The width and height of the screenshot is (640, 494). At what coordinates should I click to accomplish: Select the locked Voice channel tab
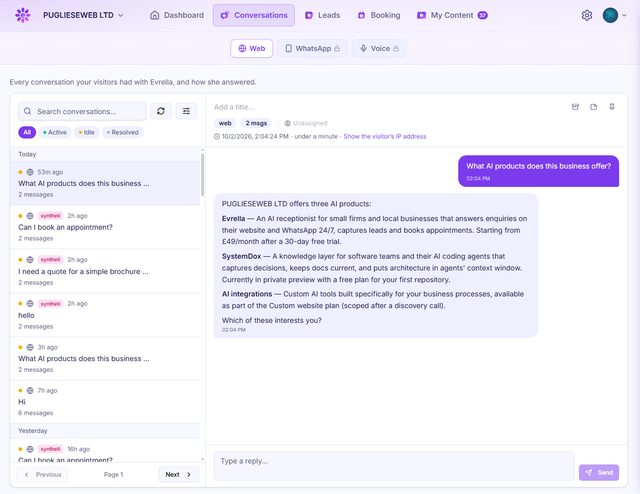pyautogui.click(x=379, y=48)
